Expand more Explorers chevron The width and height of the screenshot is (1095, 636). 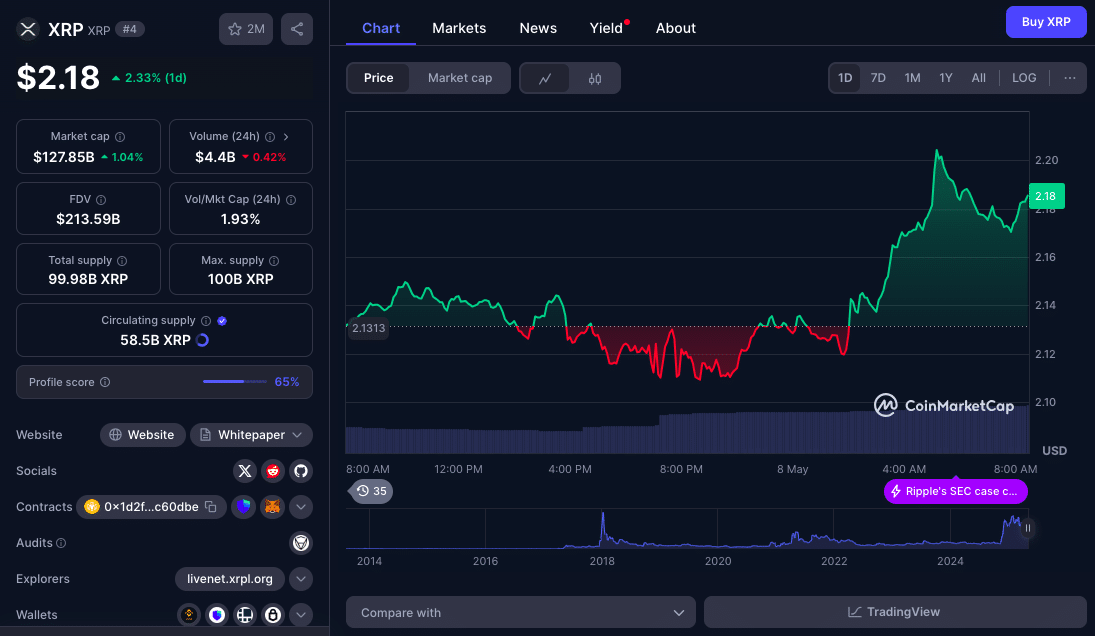[x=301, y=579]
